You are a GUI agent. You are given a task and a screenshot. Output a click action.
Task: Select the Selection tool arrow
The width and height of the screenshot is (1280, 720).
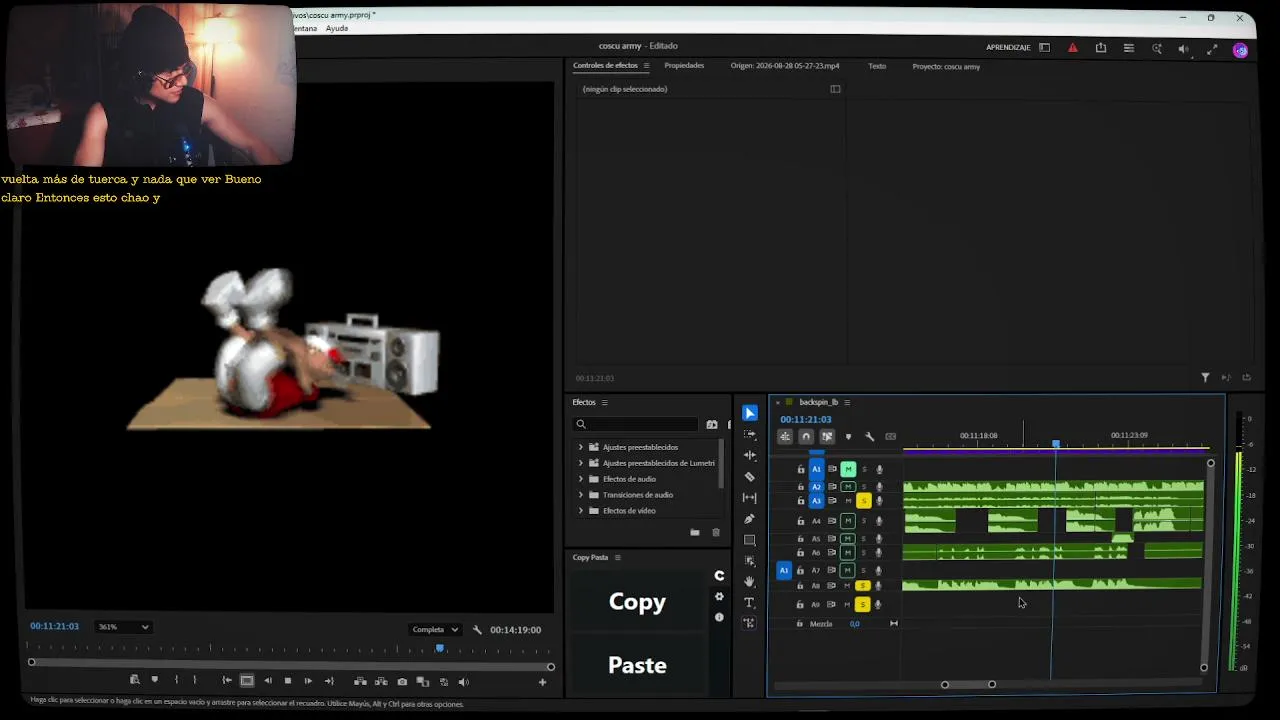point(750,413)
